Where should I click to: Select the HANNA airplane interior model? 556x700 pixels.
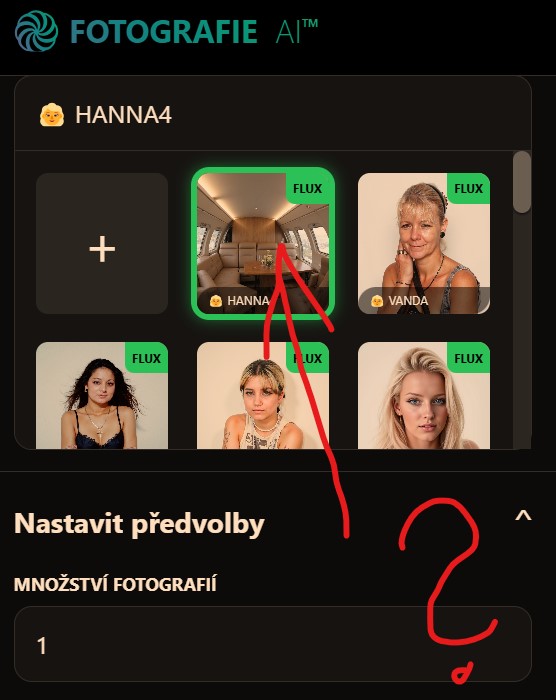[x=263, y=243]
